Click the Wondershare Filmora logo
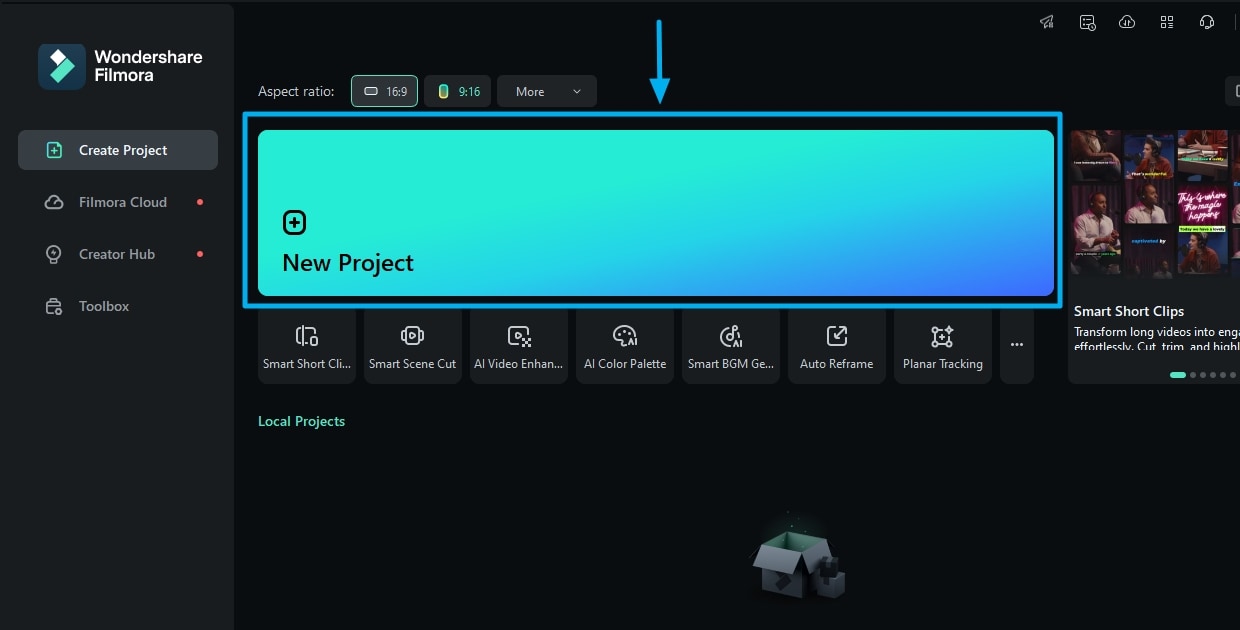Viewport: 1240px width, 630px height. click(120, 66)
